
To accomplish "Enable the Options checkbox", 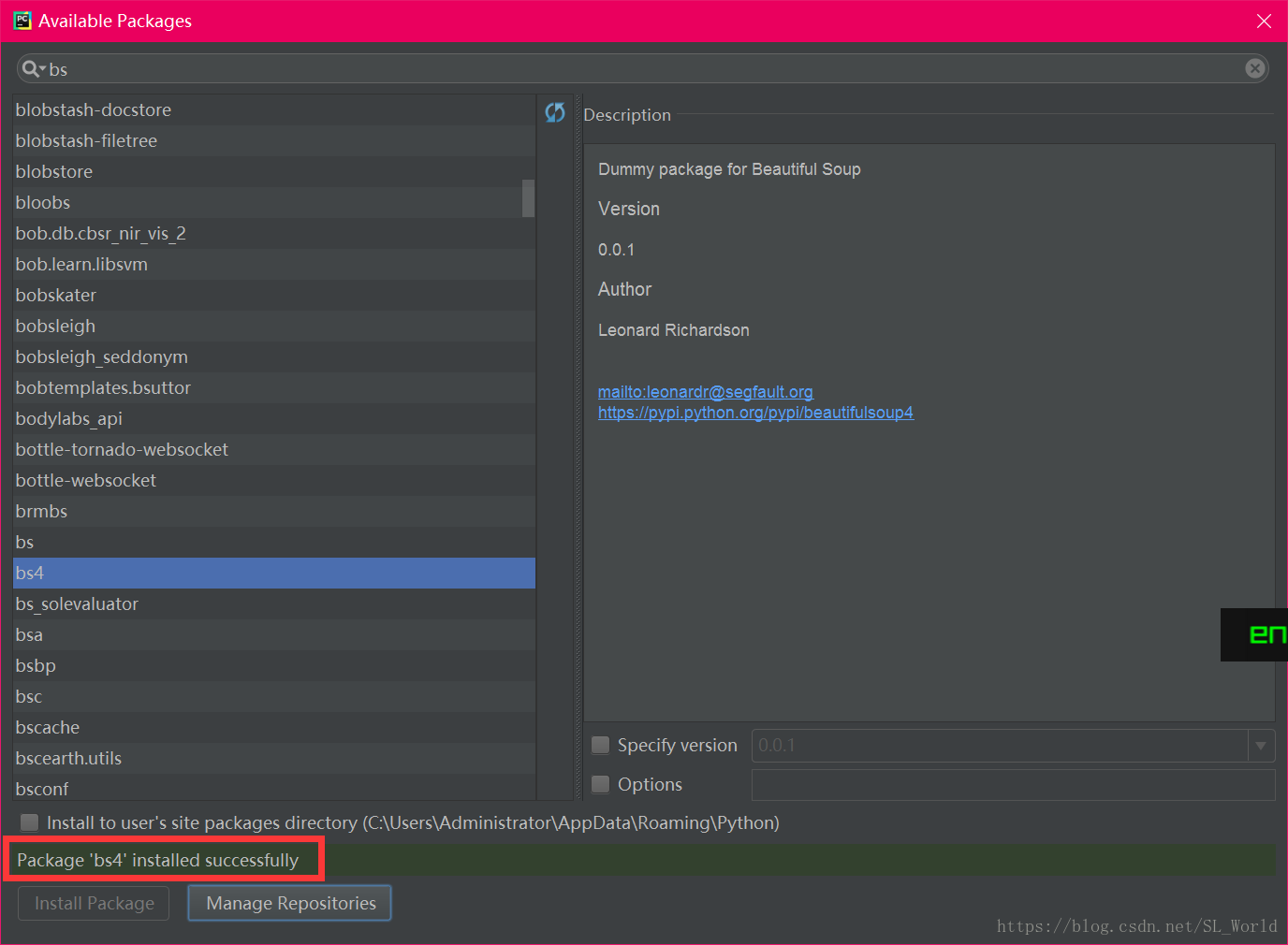I will pyautogui.click(x=601, y=784).
